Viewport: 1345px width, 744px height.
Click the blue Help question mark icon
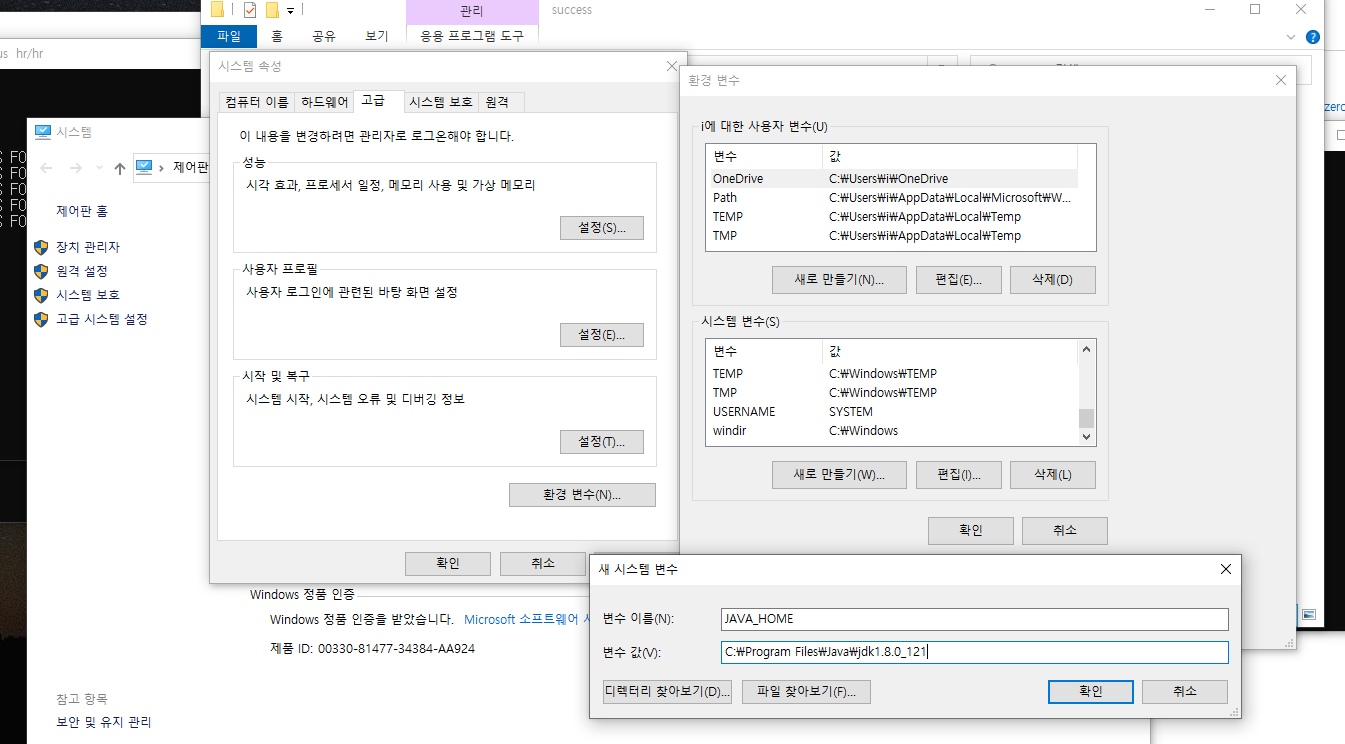(x=1313, y=37)
